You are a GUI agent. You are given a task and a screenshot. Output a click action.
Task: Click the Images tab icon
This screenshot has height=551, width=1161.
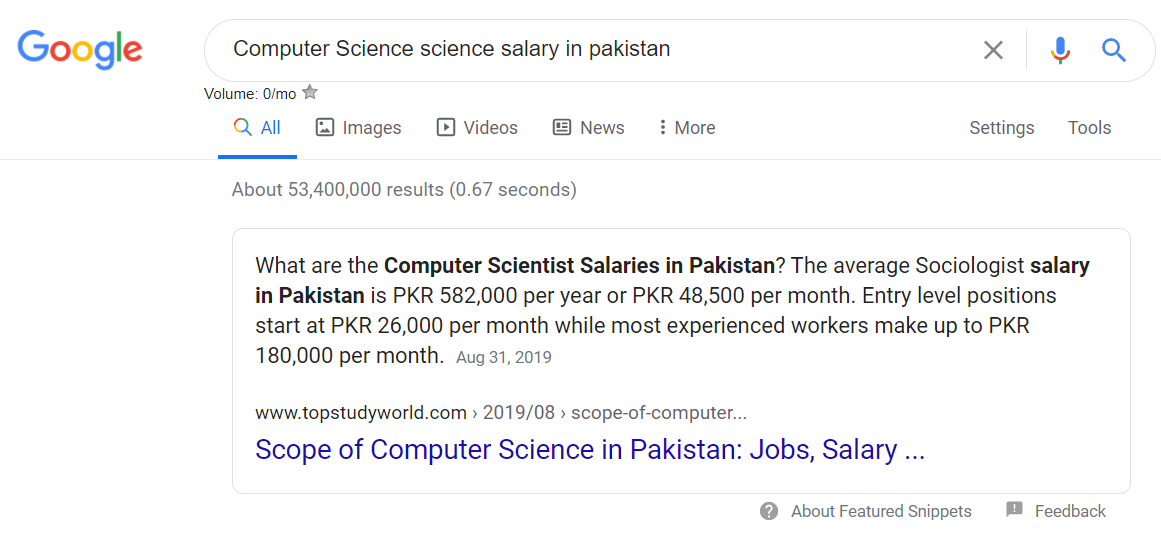pyautogui.click(x=324, y=127)
